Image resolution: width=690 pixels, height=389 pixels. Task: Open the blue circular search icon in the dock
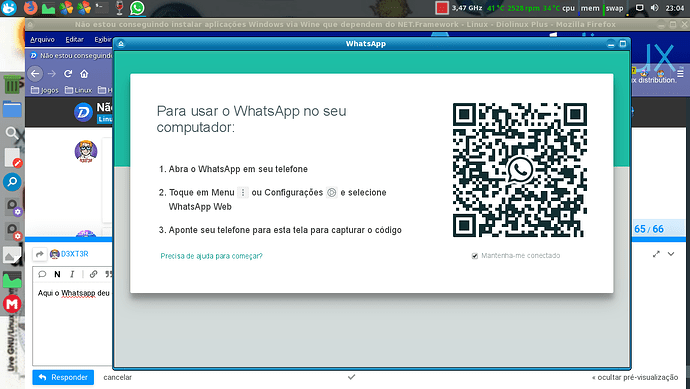12,182
